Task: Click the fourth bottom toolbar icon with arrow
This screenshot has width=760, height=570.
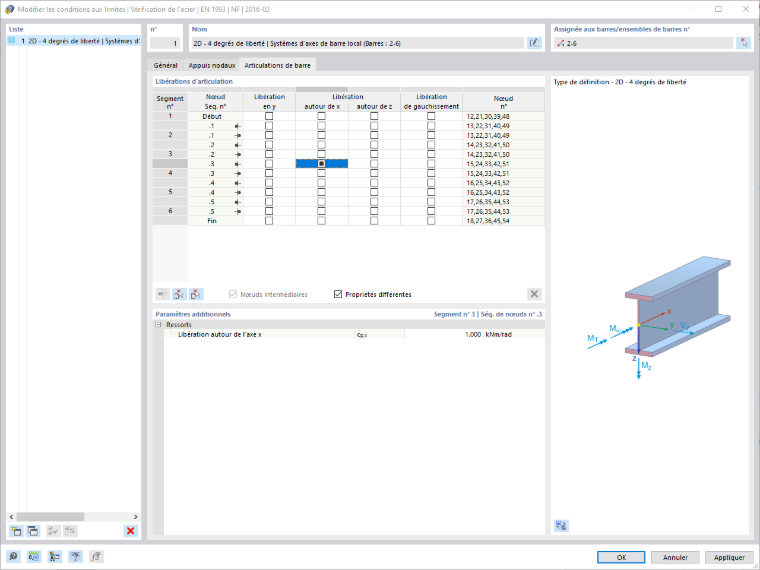Action: pyautogui.click(x=75, y=556)
